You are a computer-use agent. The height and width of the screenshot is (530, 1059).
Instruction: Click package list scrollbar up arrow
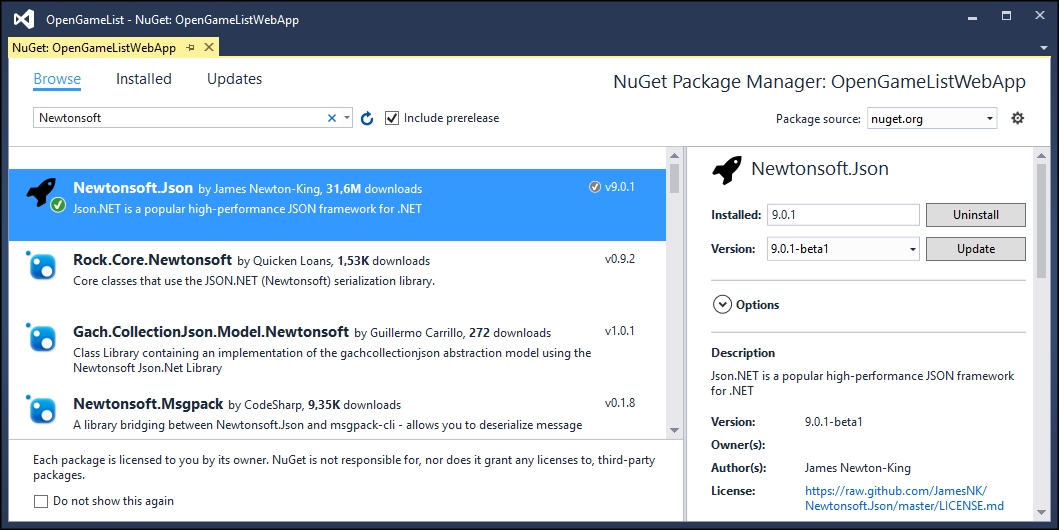click(x=674, y=156)
